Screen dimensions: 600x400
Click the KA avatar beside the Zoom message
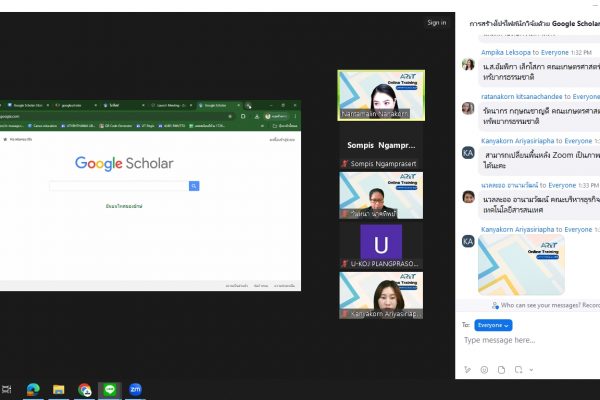click(468, 153)
